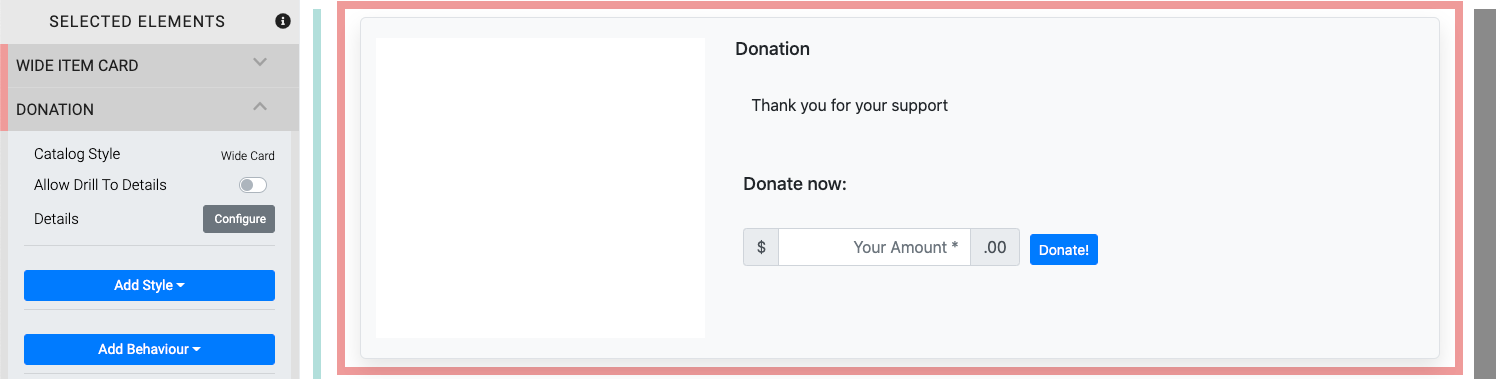Toggle Allow Drill To Details switch
The width and height of the screenshot is (1500, 379).
click(x=253, y=185)
